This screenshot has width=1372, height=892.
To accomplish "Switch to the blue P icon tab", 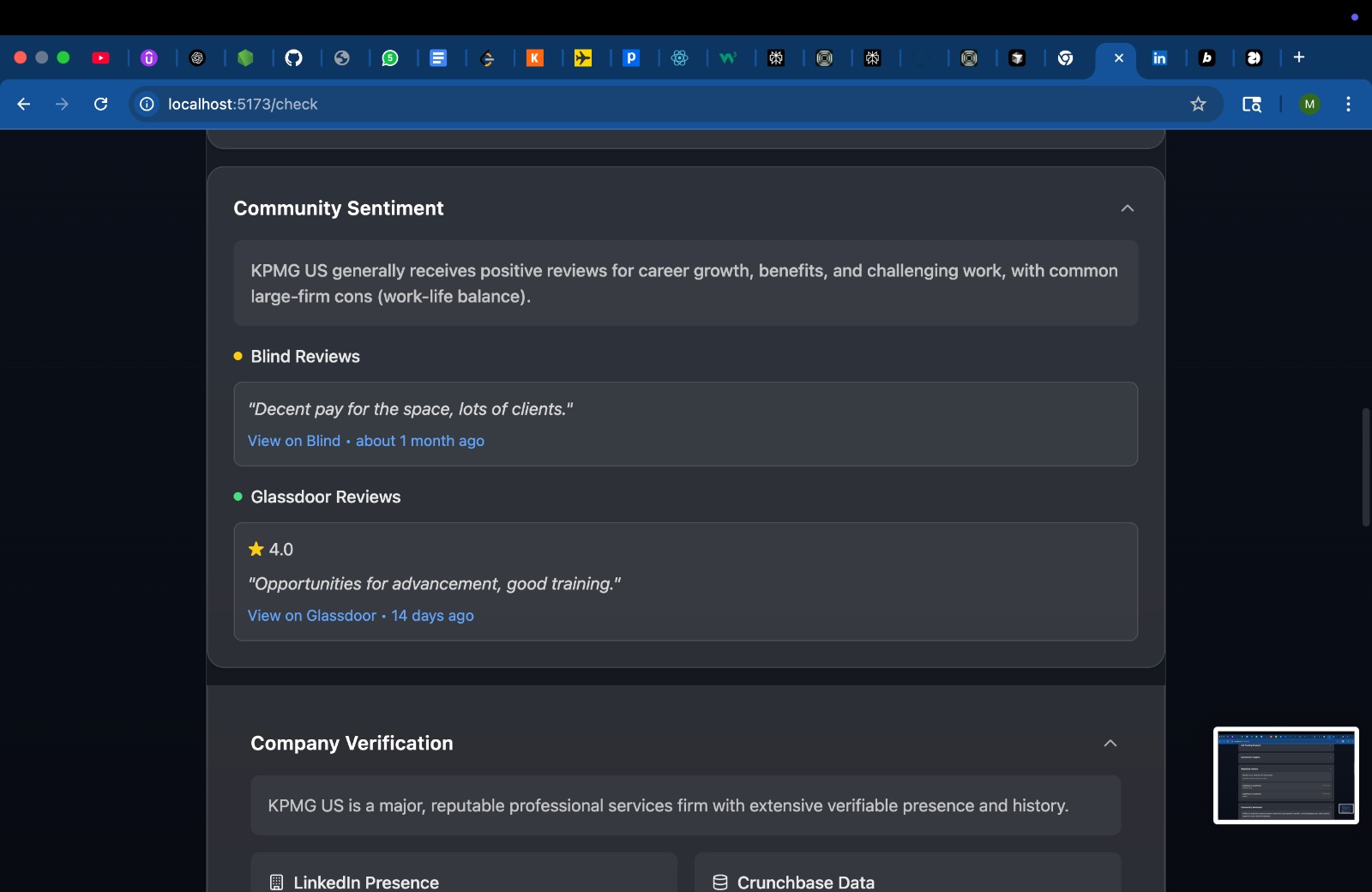I will click(x=631, y=57).
